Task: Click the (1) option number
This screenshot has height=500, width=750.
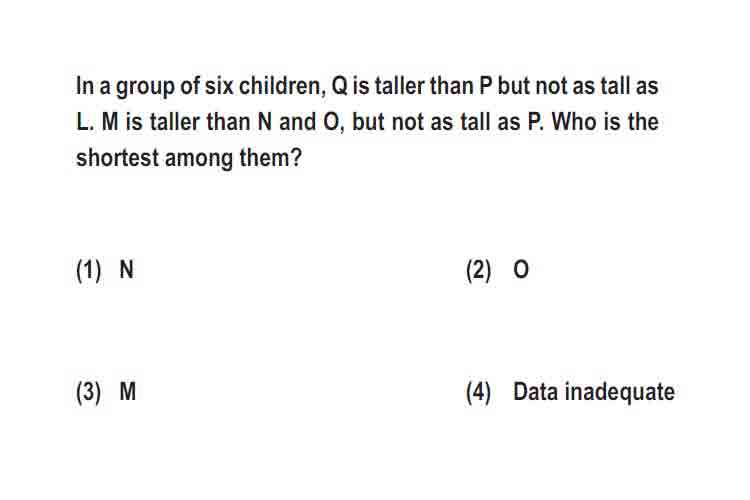Action: [89, 271]
